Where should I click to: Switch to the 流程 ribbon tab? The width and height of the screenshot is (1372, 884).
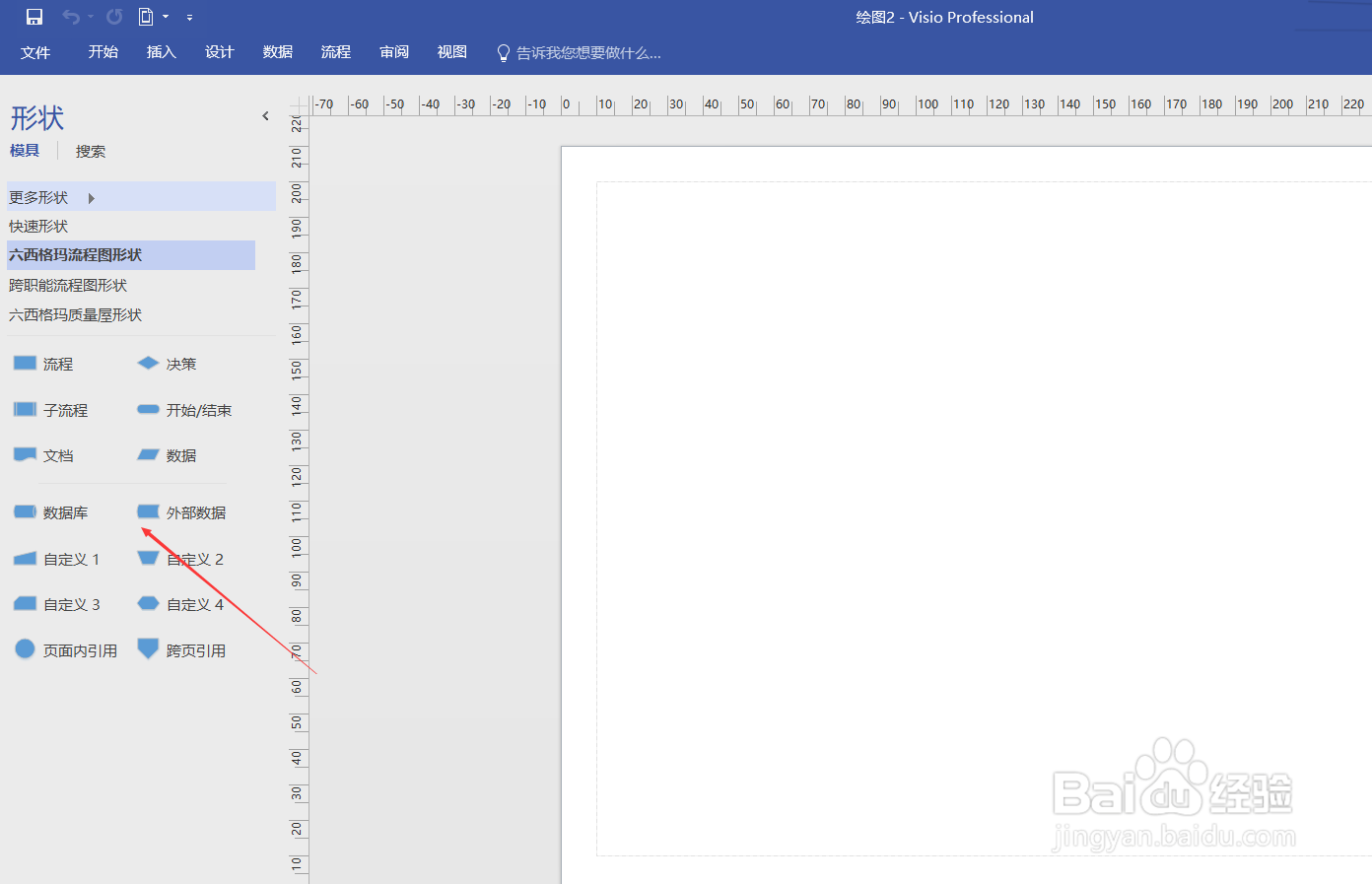[x=335, y=52]
